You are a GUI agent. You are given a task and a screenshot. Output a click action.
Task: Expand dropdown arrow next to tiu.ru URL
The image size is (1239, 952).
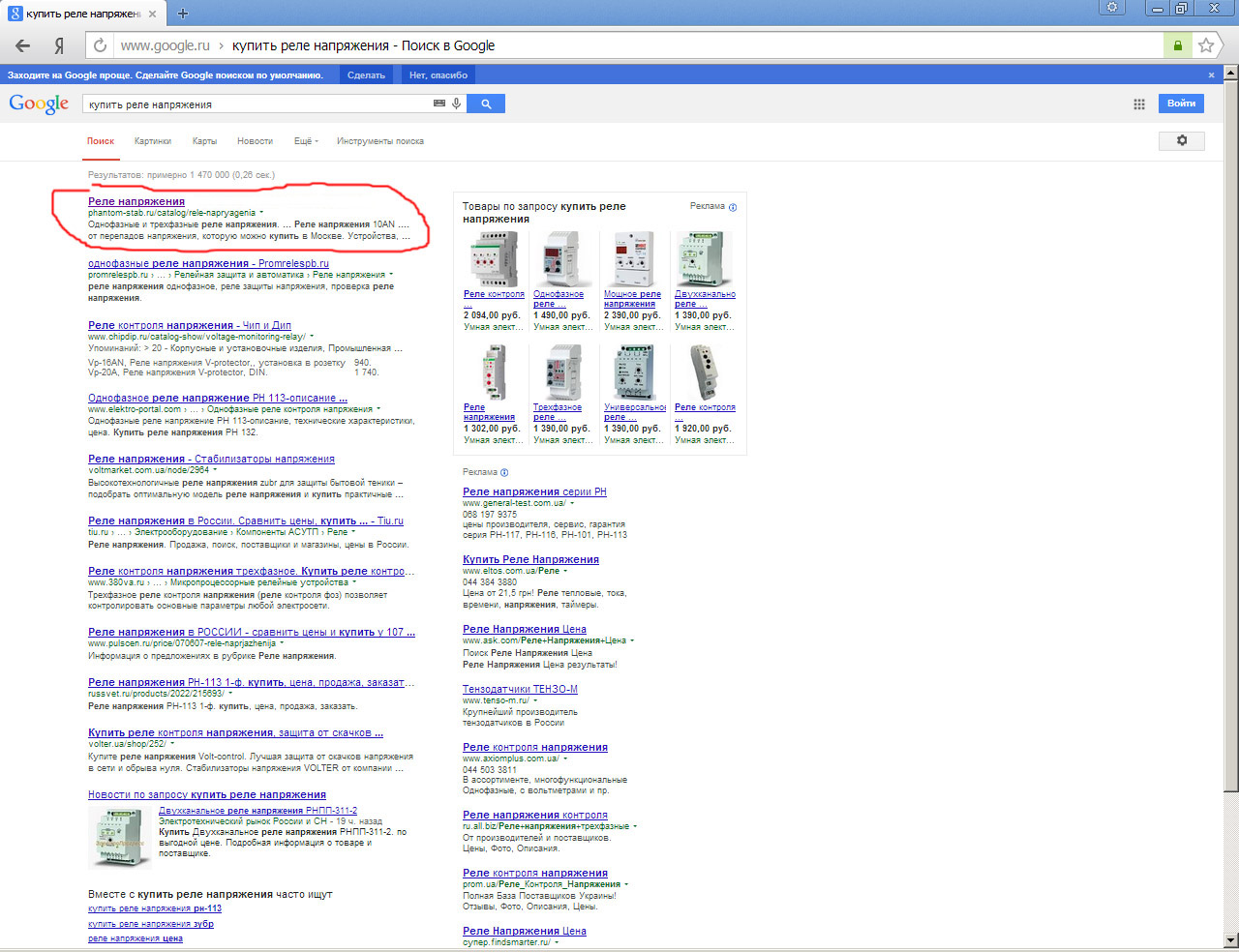coord(353,532)
